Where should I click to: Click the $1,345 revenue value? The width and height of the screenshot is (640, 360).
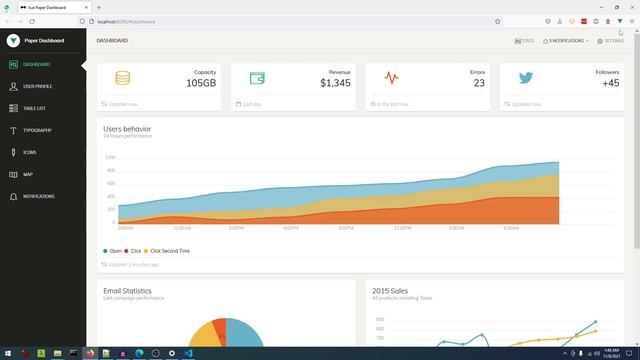(335, 83)
